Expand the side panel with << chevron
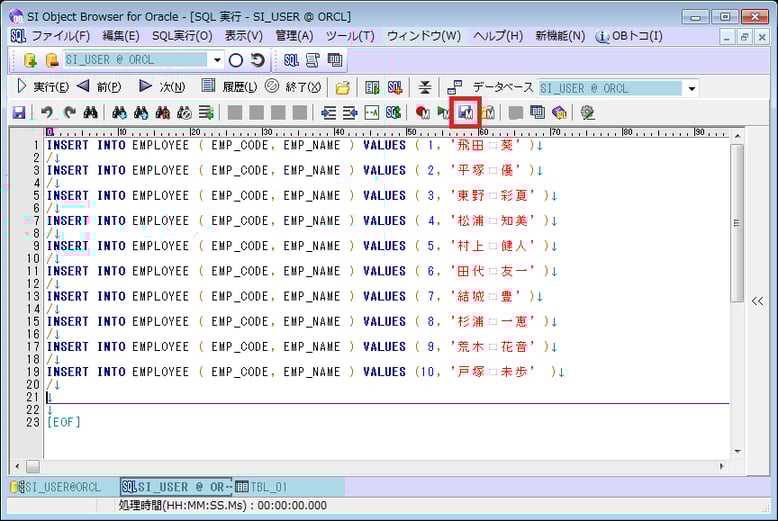 758,301
